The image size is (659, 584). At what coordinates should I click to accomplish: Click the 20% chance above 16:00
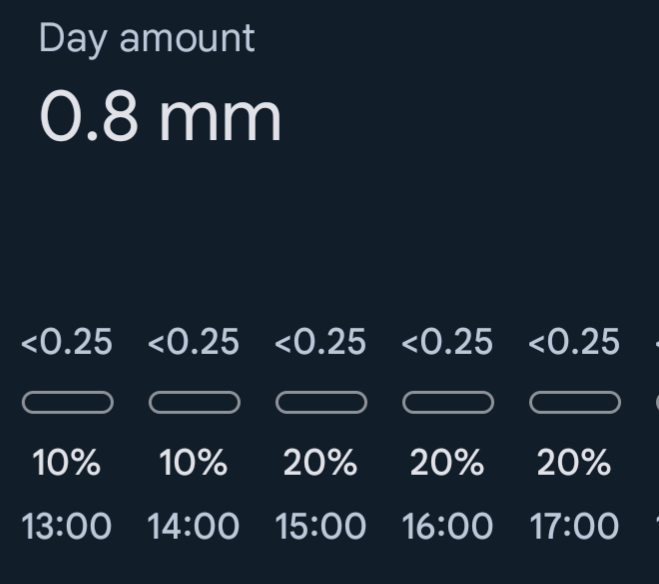(448, 462)
